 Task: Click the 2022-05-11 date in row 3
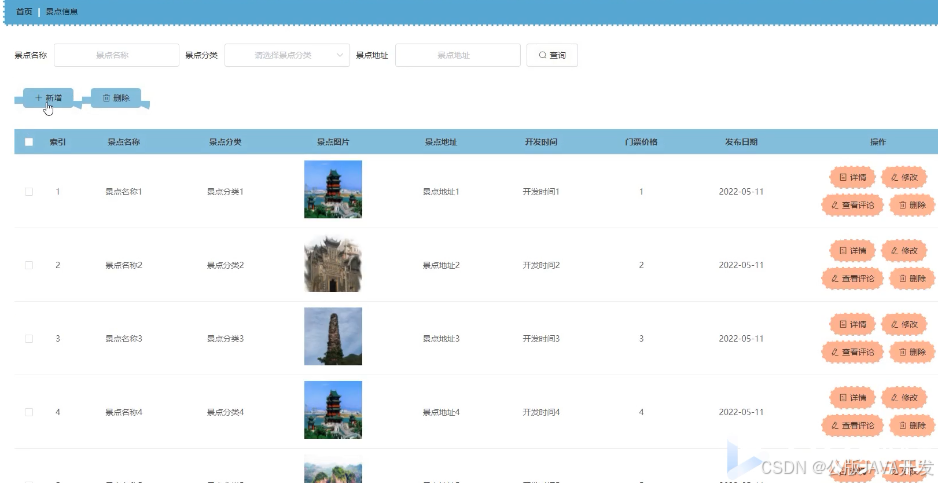pyautogui.click(x=741, y=339)
